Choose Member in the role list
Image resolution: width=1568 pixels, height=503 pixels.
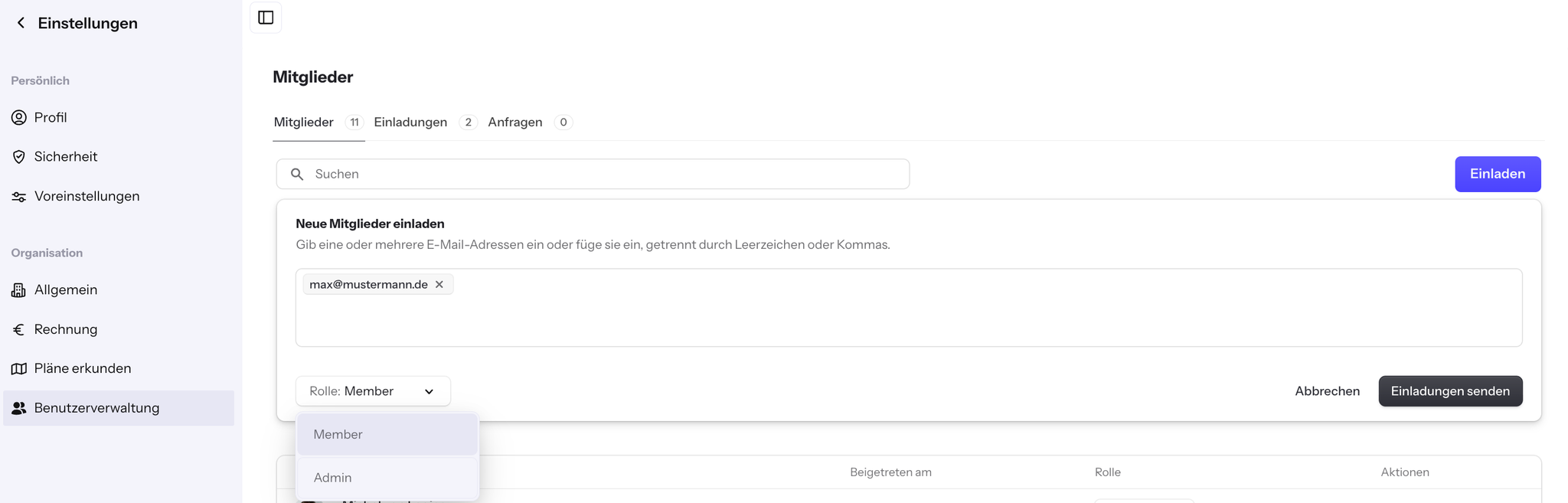(x=387, y=434)
